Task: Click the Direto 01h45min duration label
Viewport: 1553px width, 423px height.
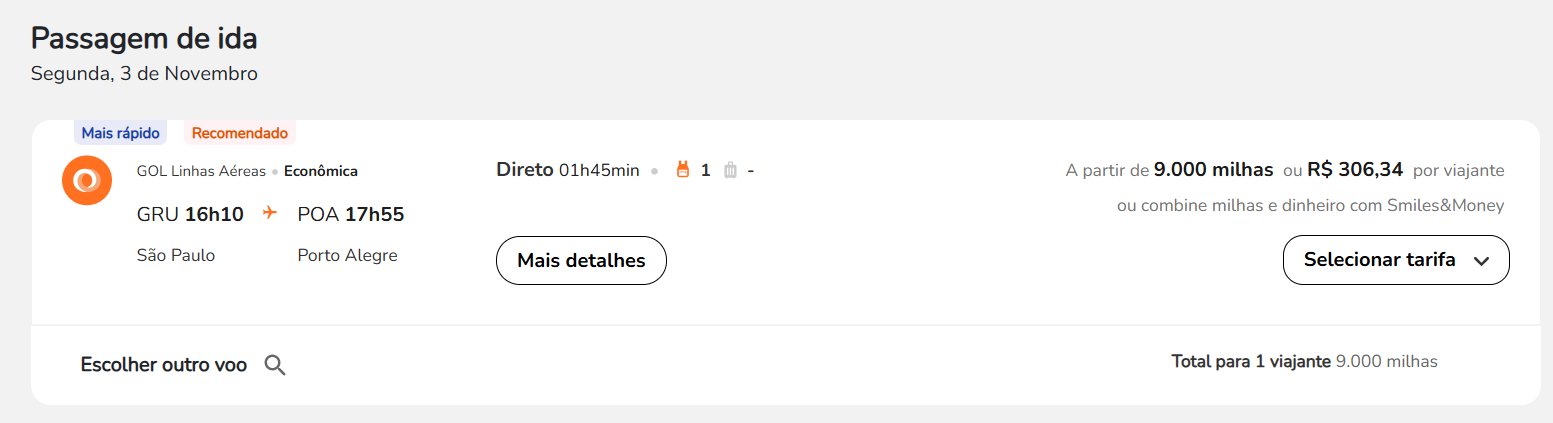Action: 567,170
